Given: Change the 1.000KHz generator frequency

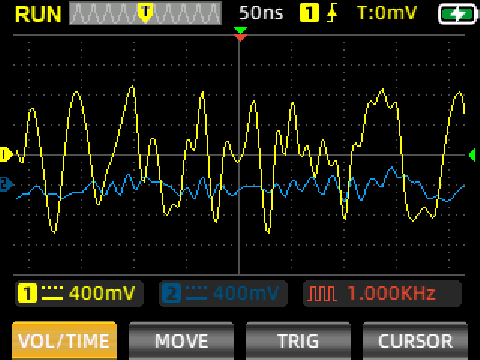Looking at the screenshot, I should point(392,293).
